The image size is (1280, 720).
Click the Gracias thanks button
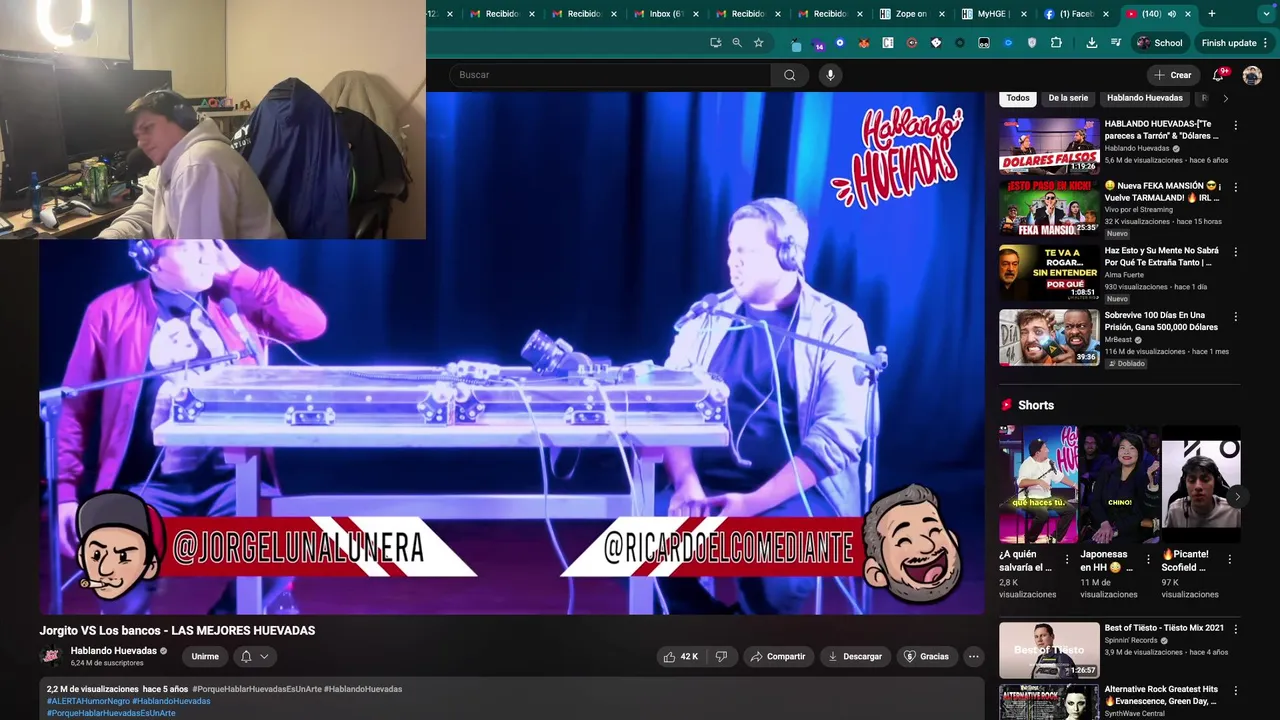click(x=926, y=656)
